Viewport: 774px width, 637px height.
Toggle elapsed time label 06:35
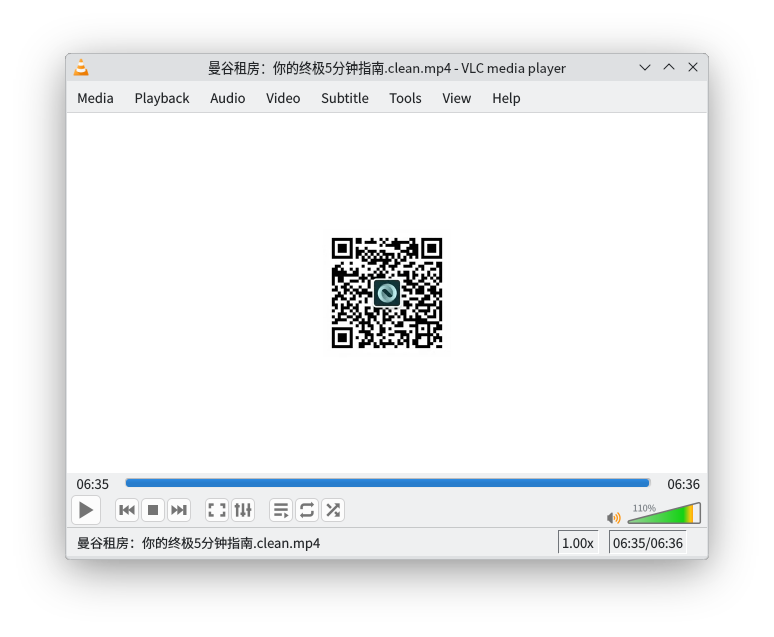[92, 484]
